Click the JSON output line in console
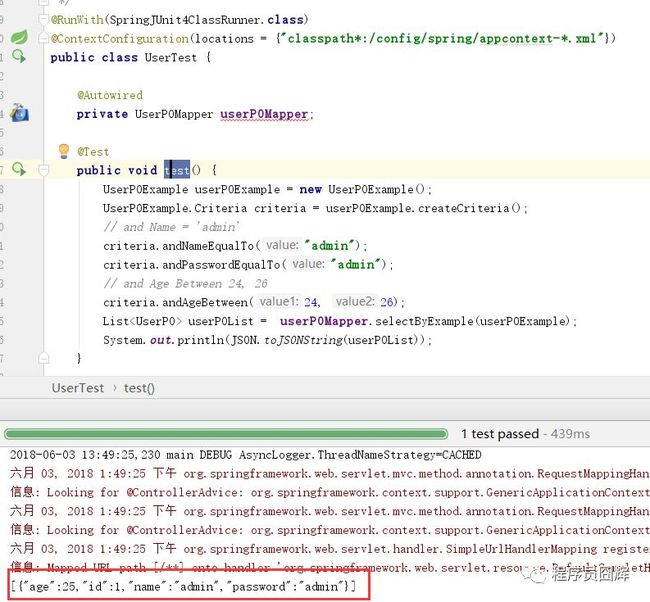 [183, 586]
